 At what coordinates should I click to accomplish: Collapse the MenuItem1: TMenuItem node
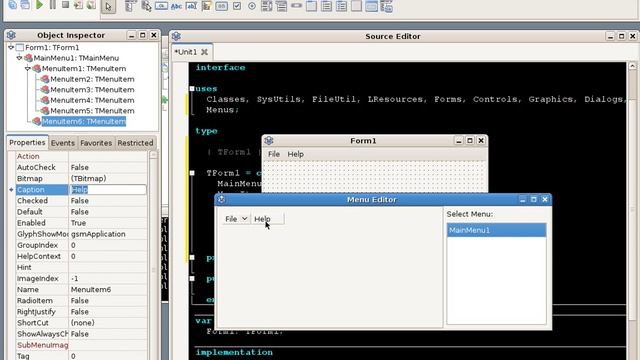(27, 69)
